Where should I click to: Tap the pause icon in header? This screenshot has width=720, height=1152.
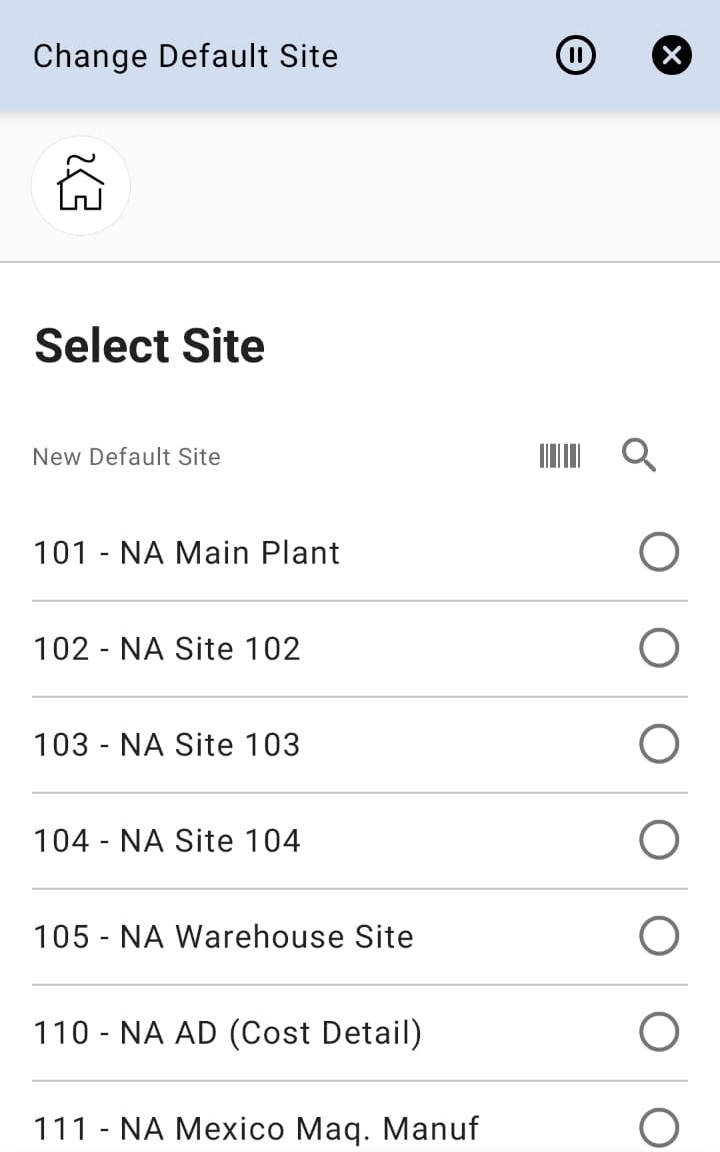coord(576,56)
